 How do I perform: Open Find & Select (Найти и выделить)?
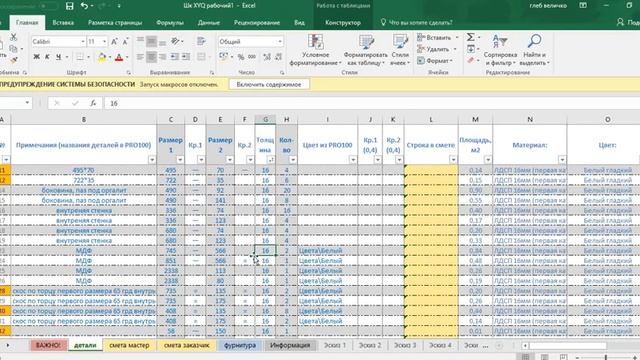[534, 50]
